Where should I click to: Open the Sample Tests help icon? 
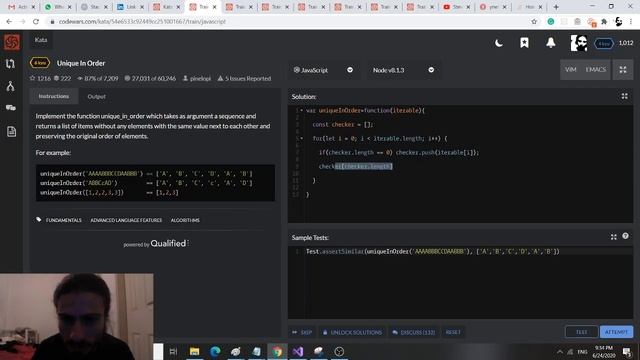625,236
